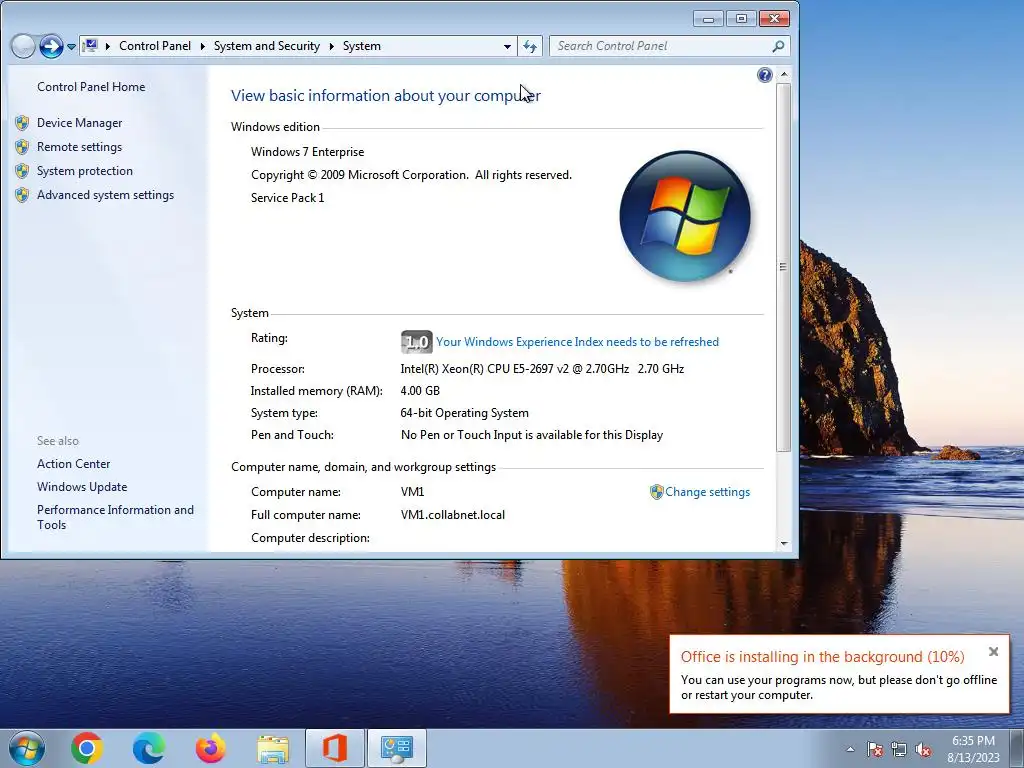The image size is (1024, 768).
Task: Click the search magnifier icon
Action: pos(778,46)
